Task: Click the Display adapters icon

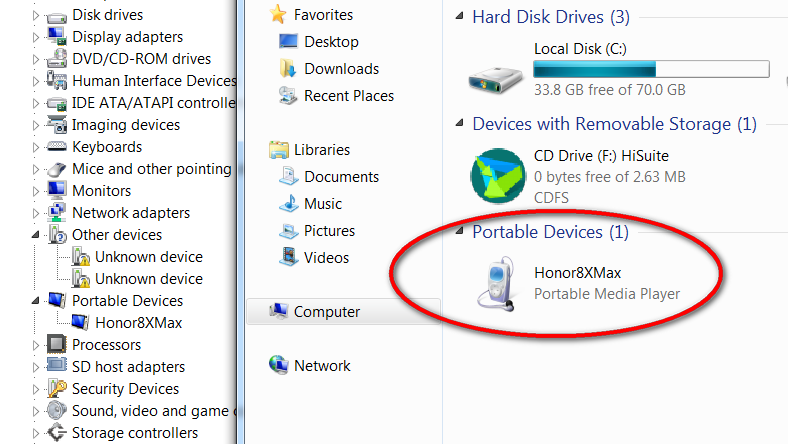Action: [x=56, y=37]
